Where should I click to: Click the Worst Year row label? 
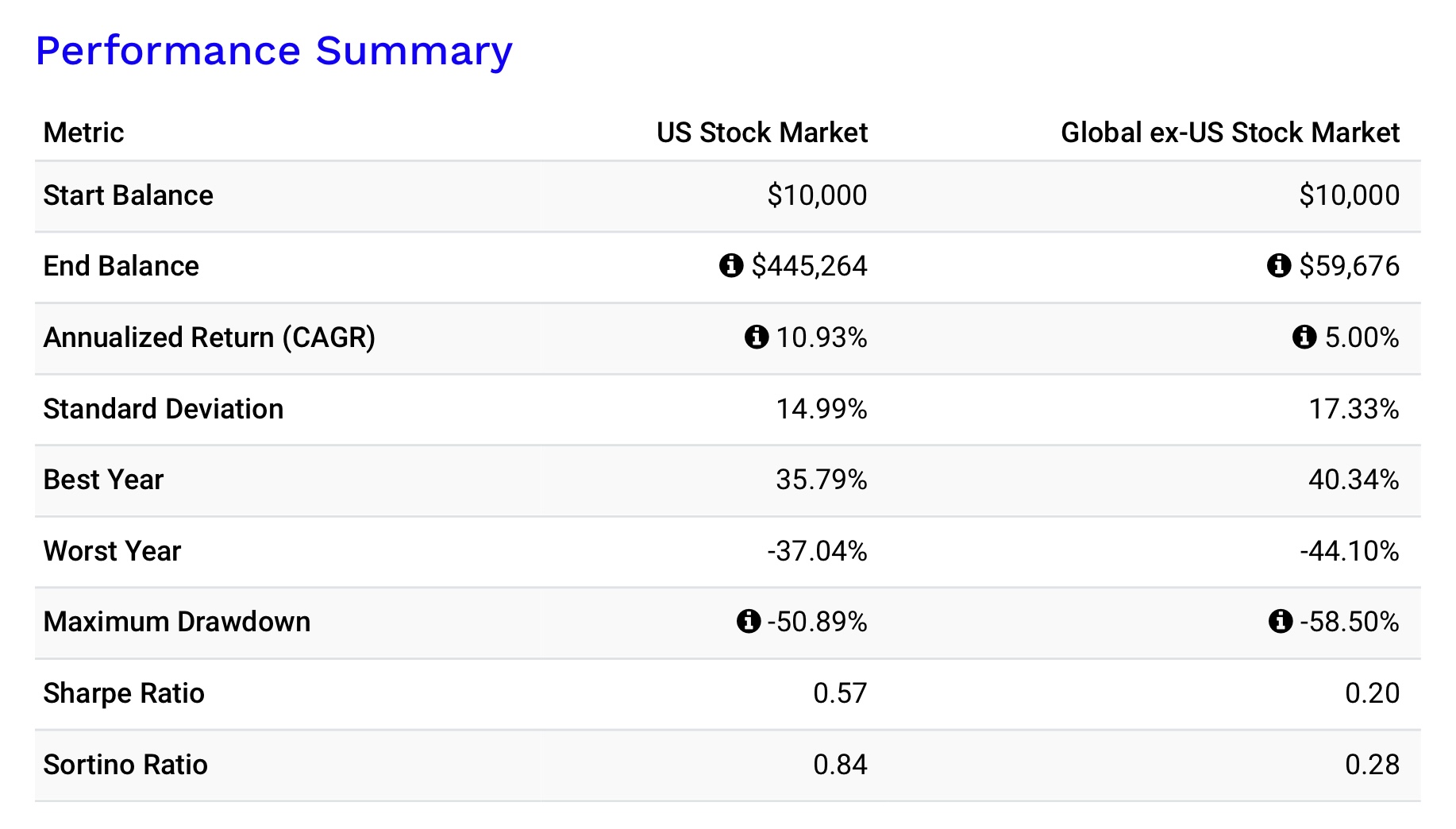pyautogui.click(x=112, y=551)
